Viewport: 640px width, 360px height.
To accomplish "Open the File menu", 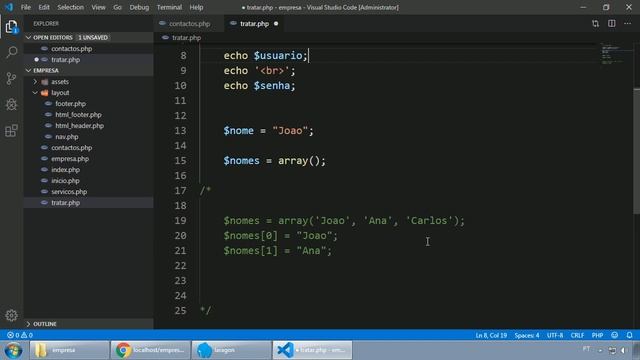I will point(26,7).
